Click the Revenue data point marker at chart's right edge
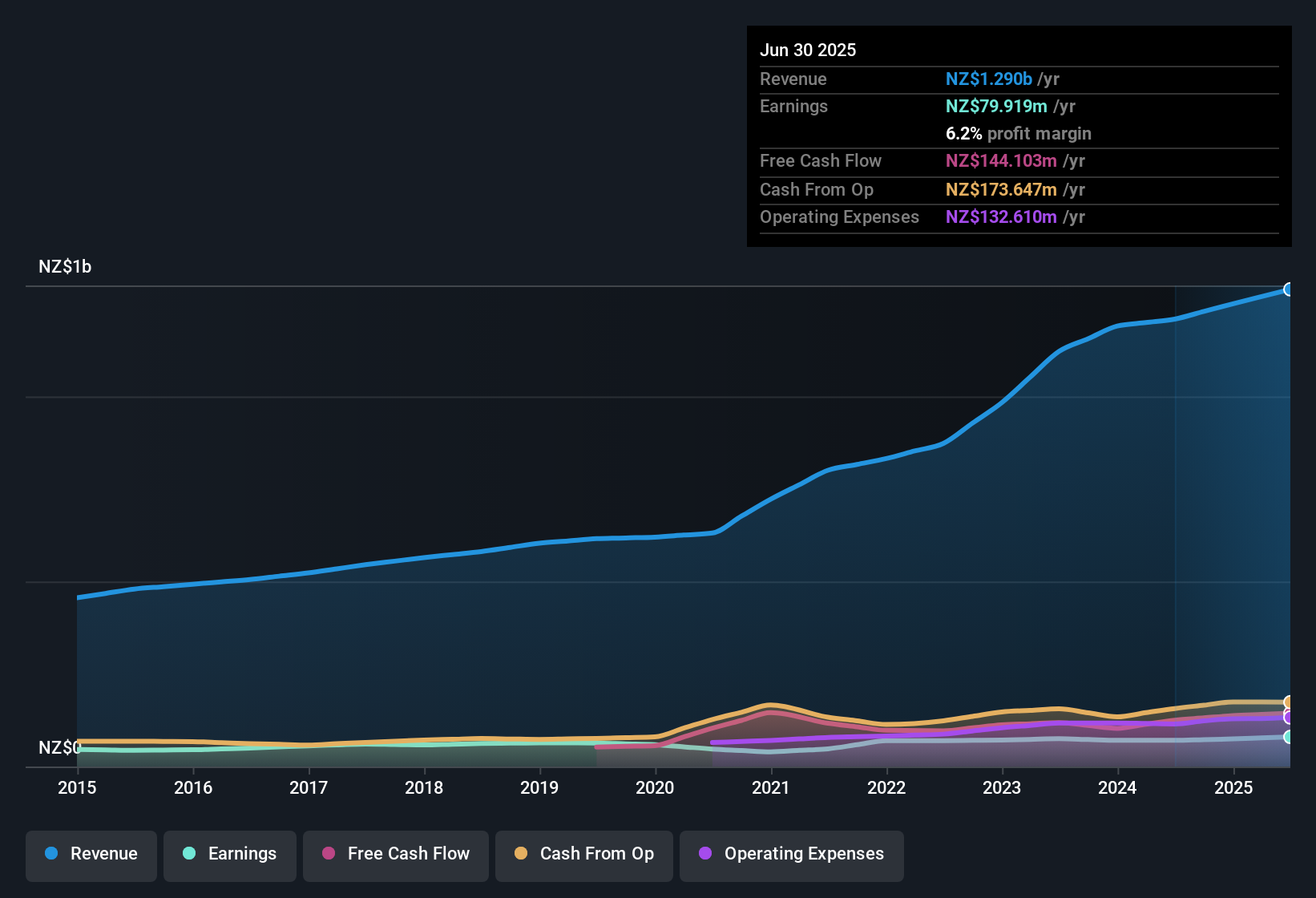Image resolution: width=1316 pixels, height=898 pixels. click(1287, 288)
